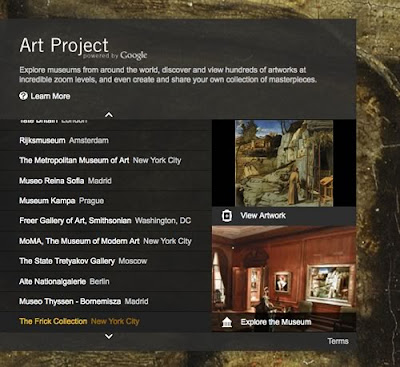Viewport: 400px width, 367px height.
Task: Select Alte Nationalgalerie Berlin
Action: pyautogui.click(x=105, y=281)
